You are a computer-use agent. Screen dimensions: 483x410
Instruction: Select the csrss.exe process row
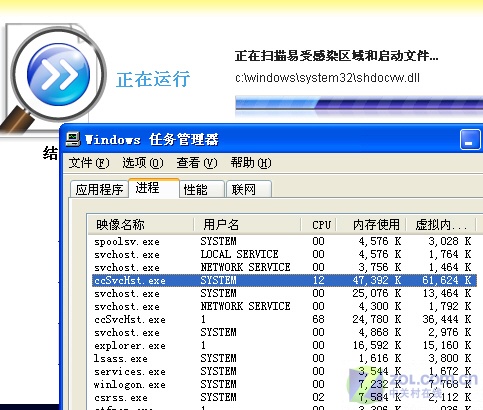pyautogui.click(x=284, y=397)
